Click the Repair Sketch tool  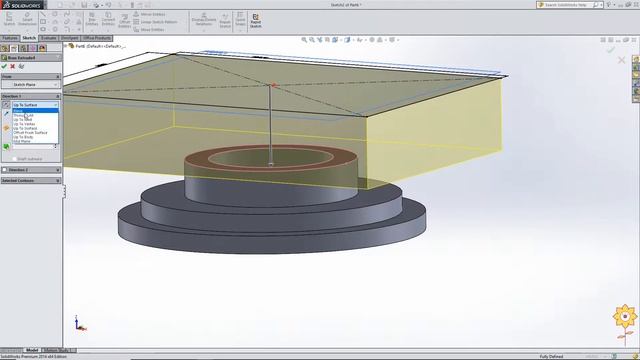(x=225, y=20)
